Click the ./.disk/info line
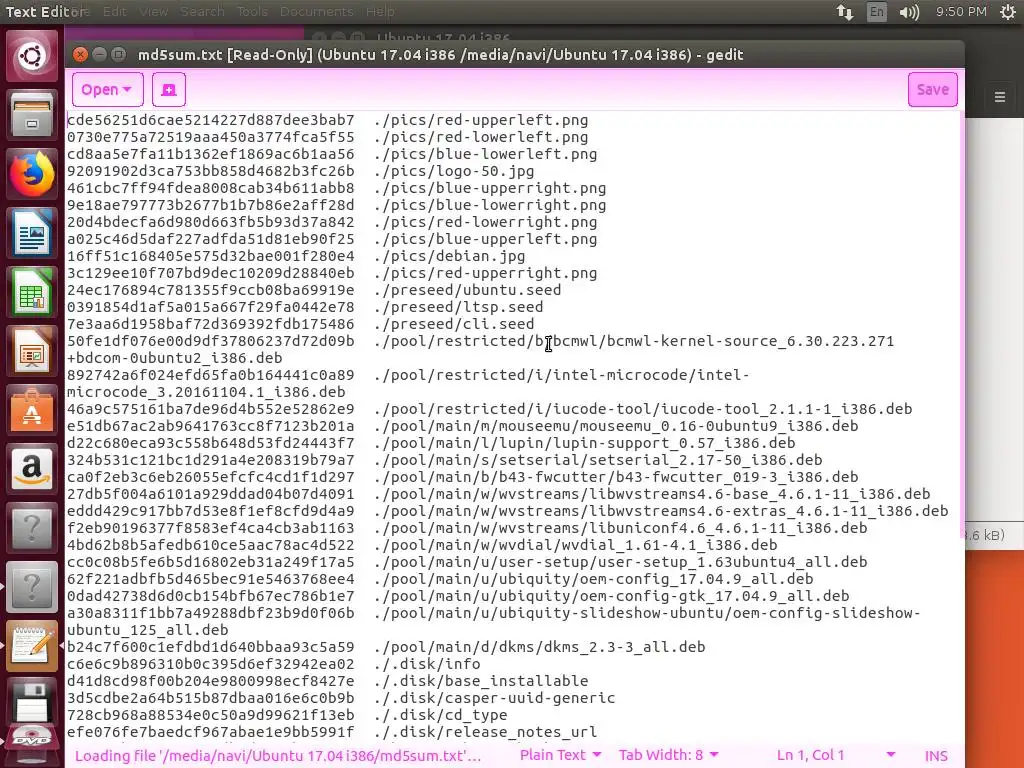This screenshot has height=768, width=1024. [427, 664]
